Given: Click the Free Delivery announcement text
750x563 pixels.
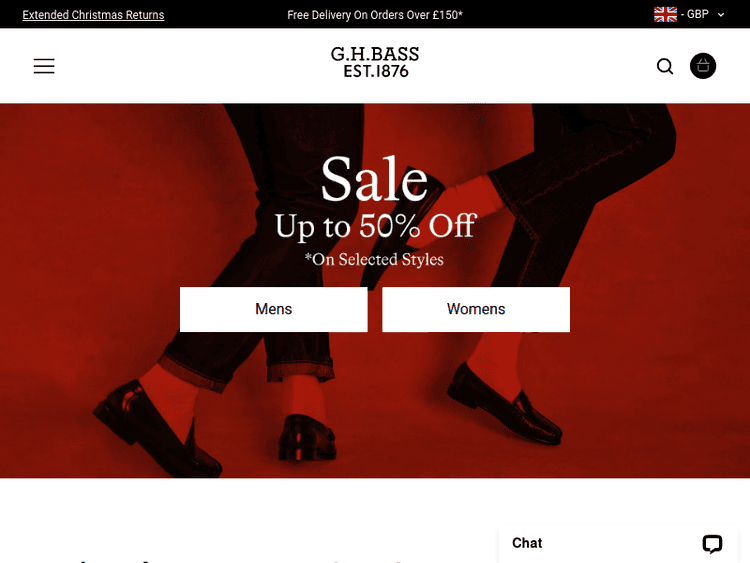Looking at the screenshot, I should [375, 15].
